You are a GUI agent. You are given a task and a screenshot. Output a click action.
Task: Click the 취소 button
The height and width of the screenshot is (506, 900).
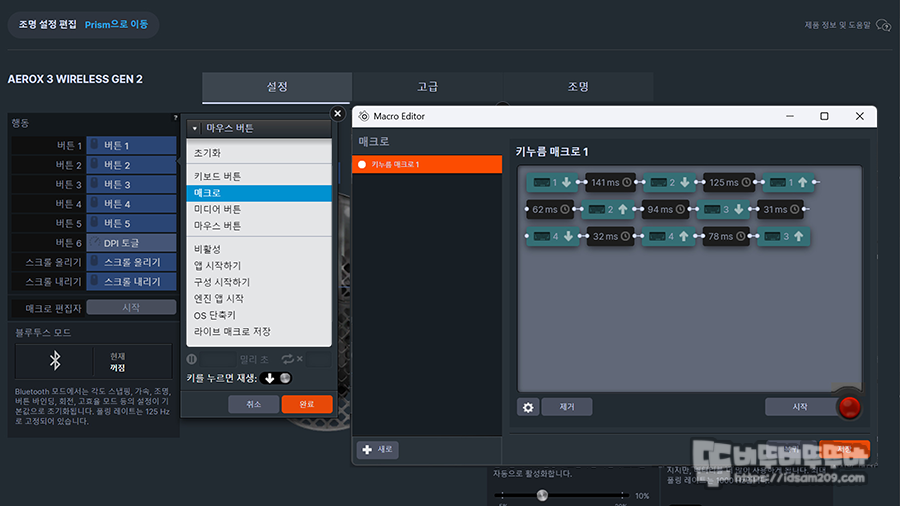coord(254,404)
